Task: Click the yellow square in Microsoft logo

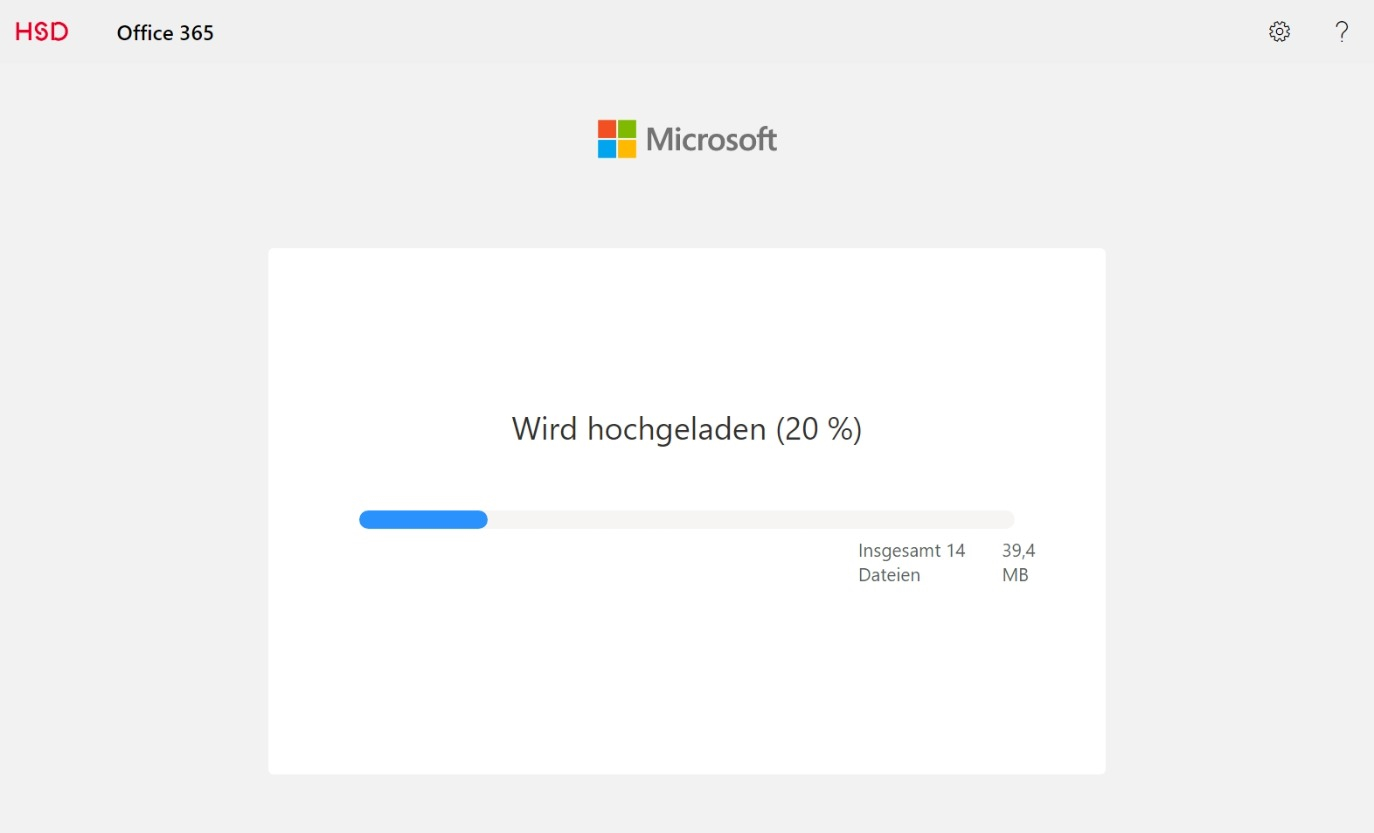Action: point(627,149)
